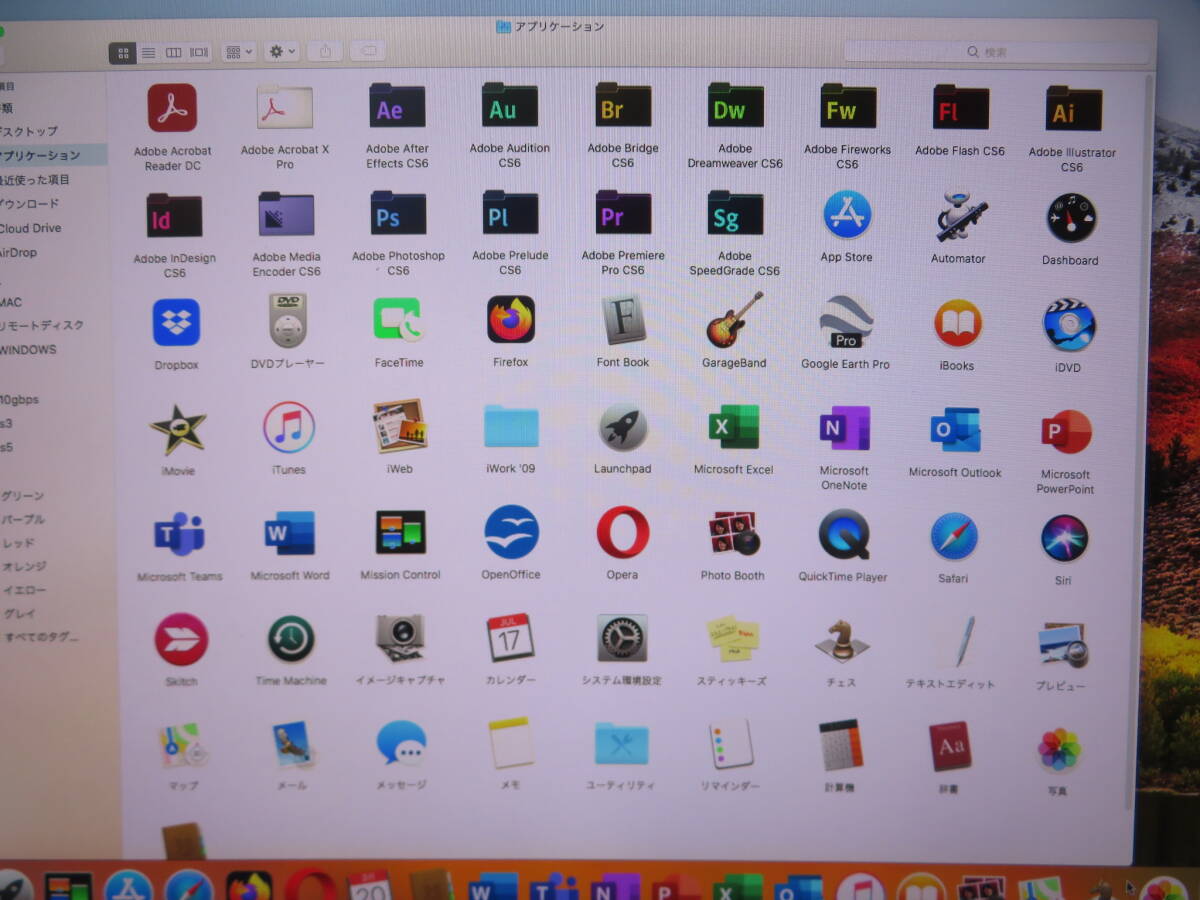Select the OpenOffice app icon

[x=511, y=532]
